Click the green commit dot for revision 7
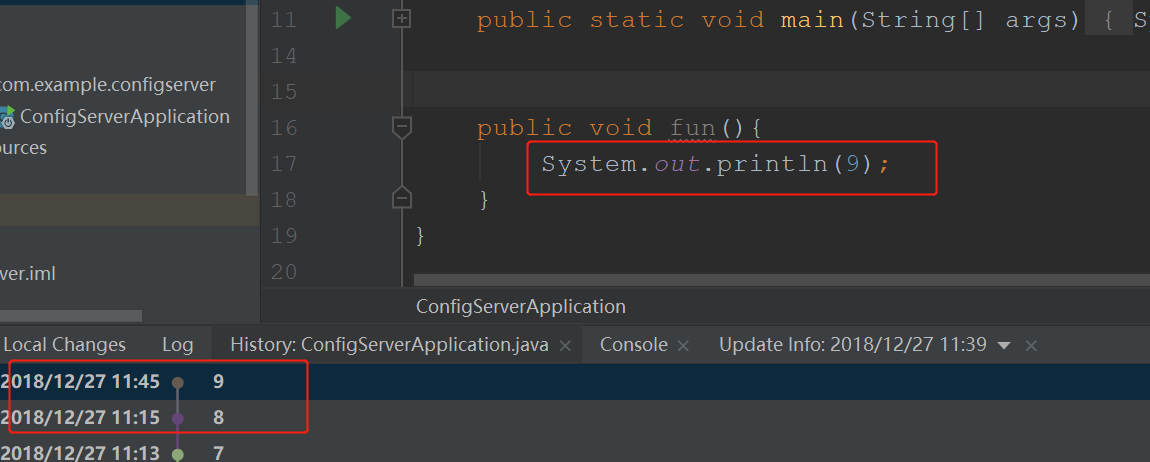Screen dimensions: 1150x462 [178, 453]
